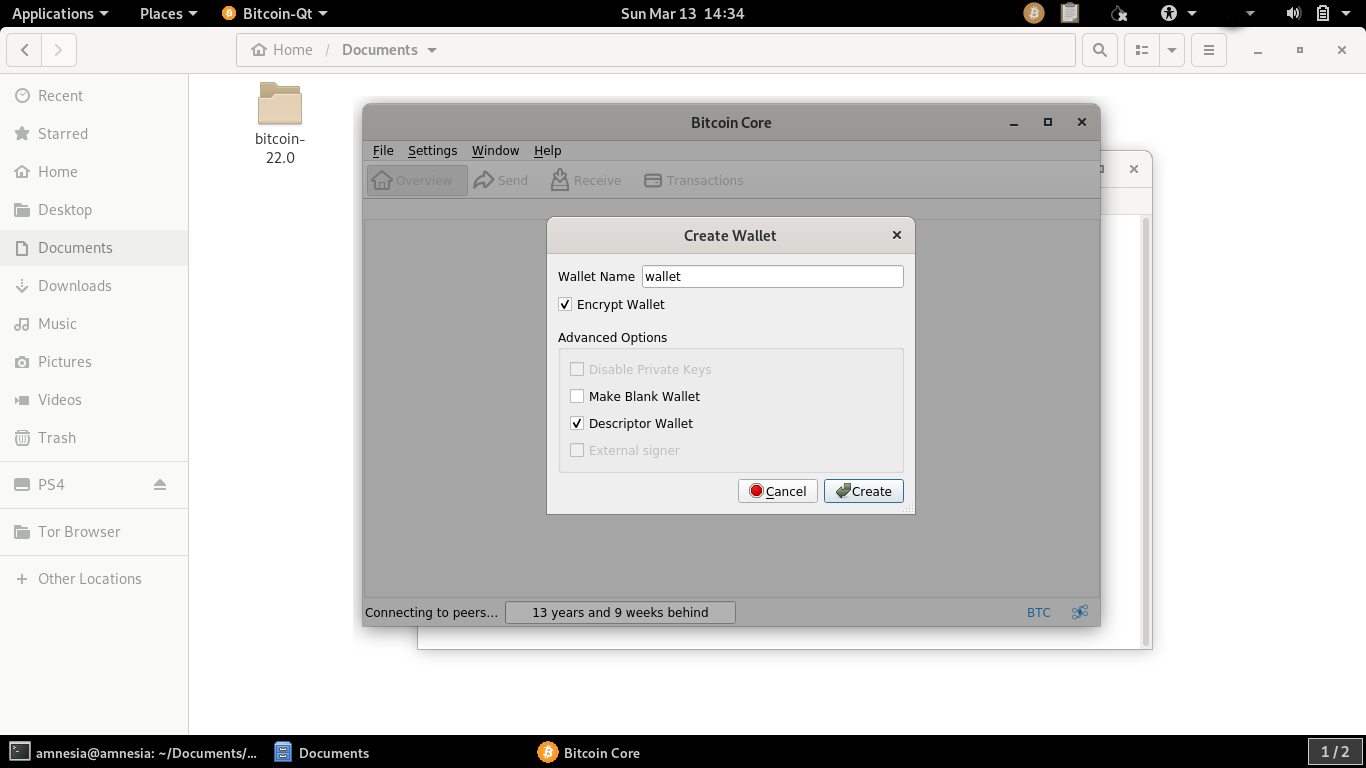Open Starred in the sidebar
1366x768 pixels.
point(94,134)
